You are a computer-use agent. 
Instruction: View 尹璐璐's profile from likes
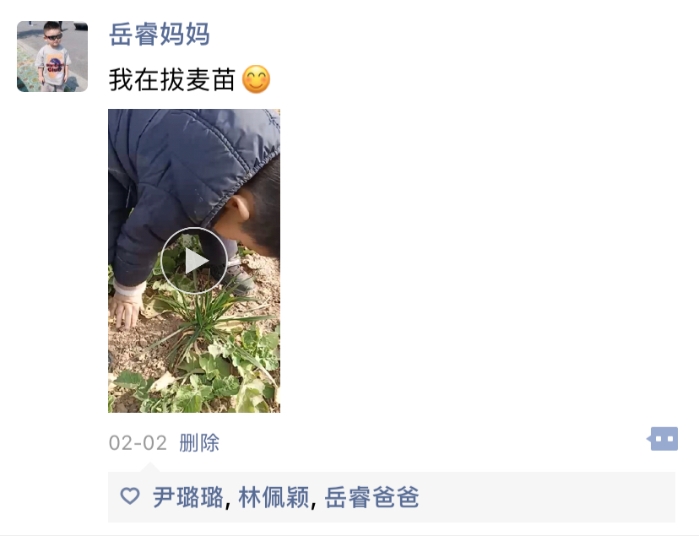(188, 497)
